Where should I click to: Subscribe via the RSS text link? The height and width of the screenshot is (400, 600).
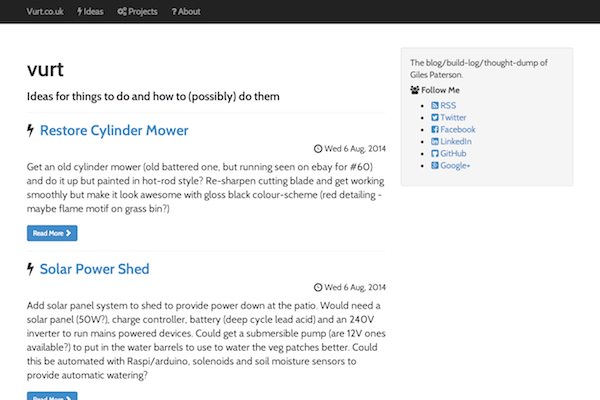(x=448, y=105)
